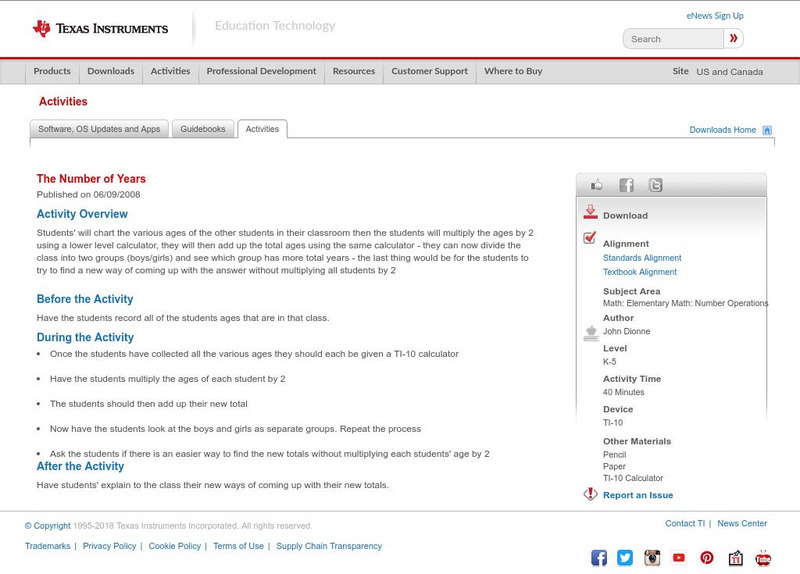800x574 pixels.
Task: Click the TI-10 Calculator materials entry
Action: pyautogui.click(x=633, y=478)
